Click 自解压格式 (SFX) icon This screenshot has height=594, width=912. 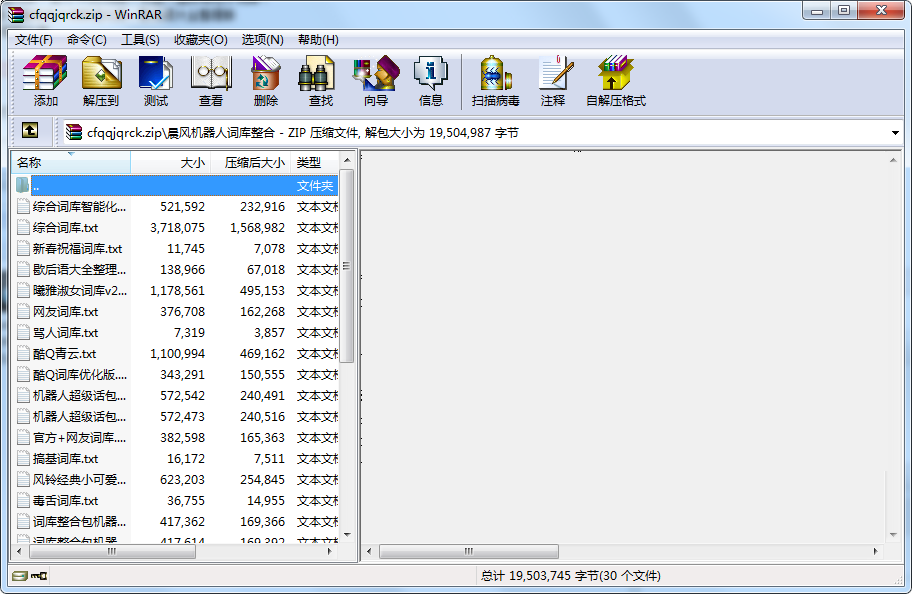point(616,81)
